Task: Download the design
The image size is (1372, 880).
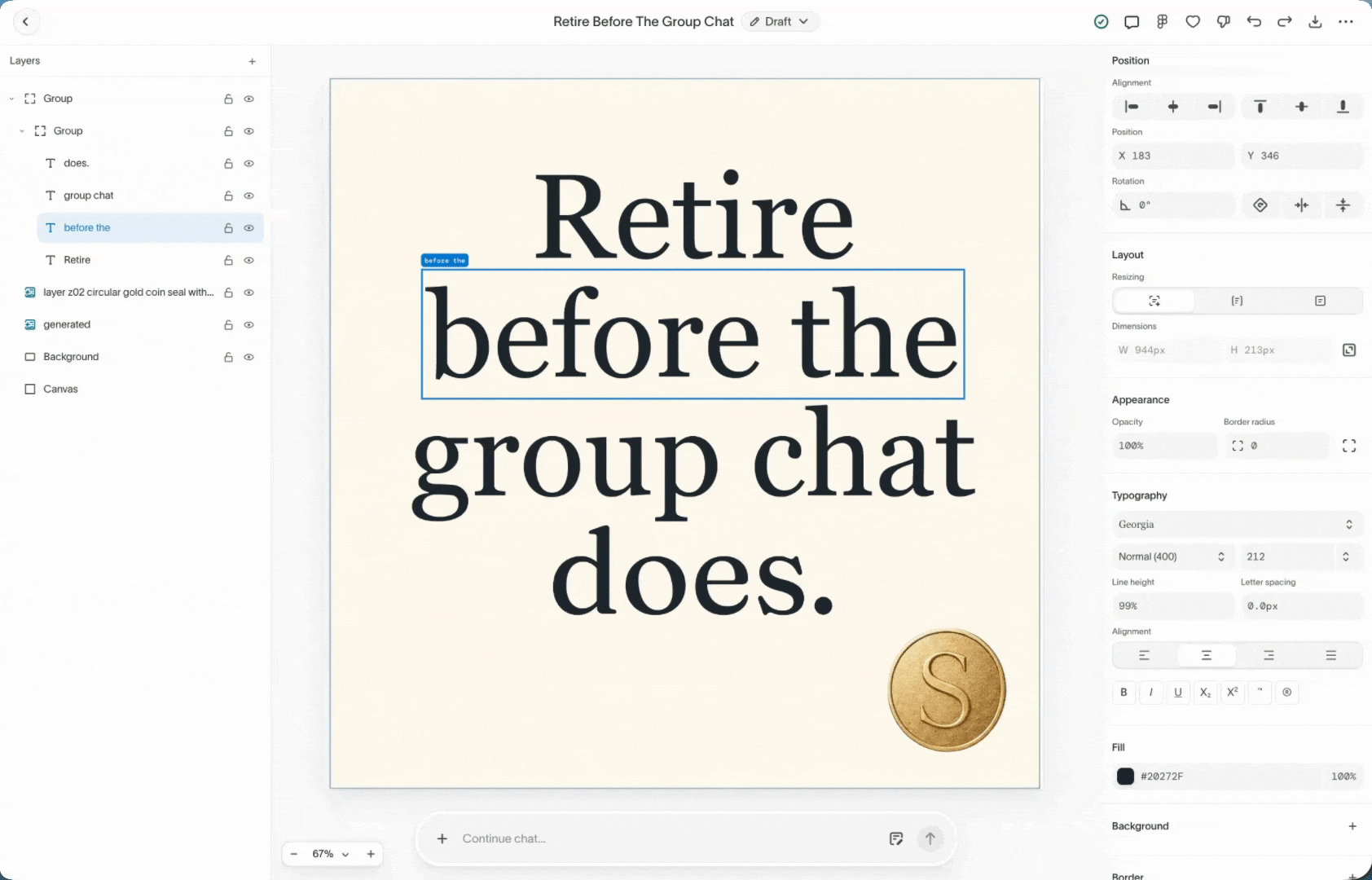Action: (1315, 22)
